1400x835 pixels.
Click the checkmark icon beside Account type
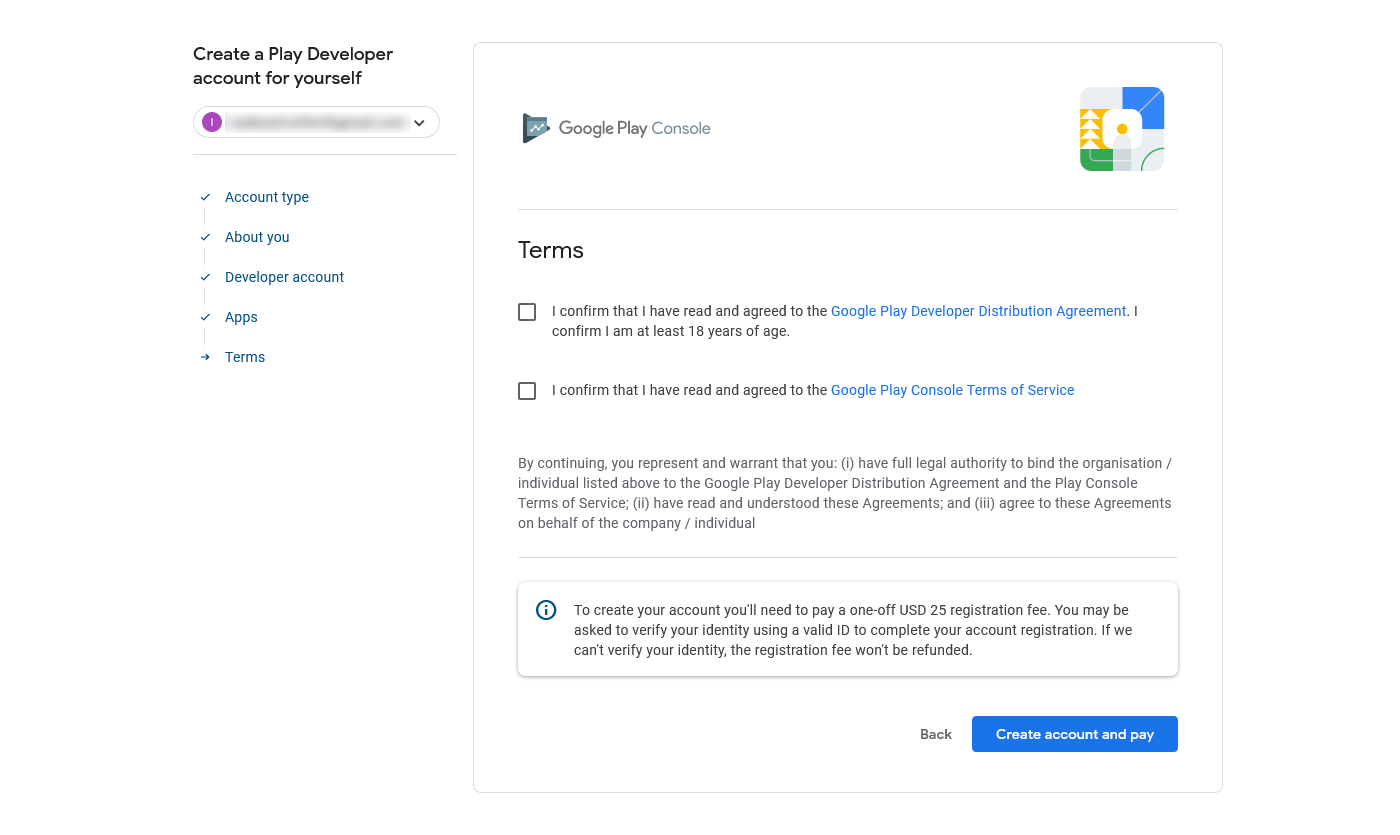205,197
